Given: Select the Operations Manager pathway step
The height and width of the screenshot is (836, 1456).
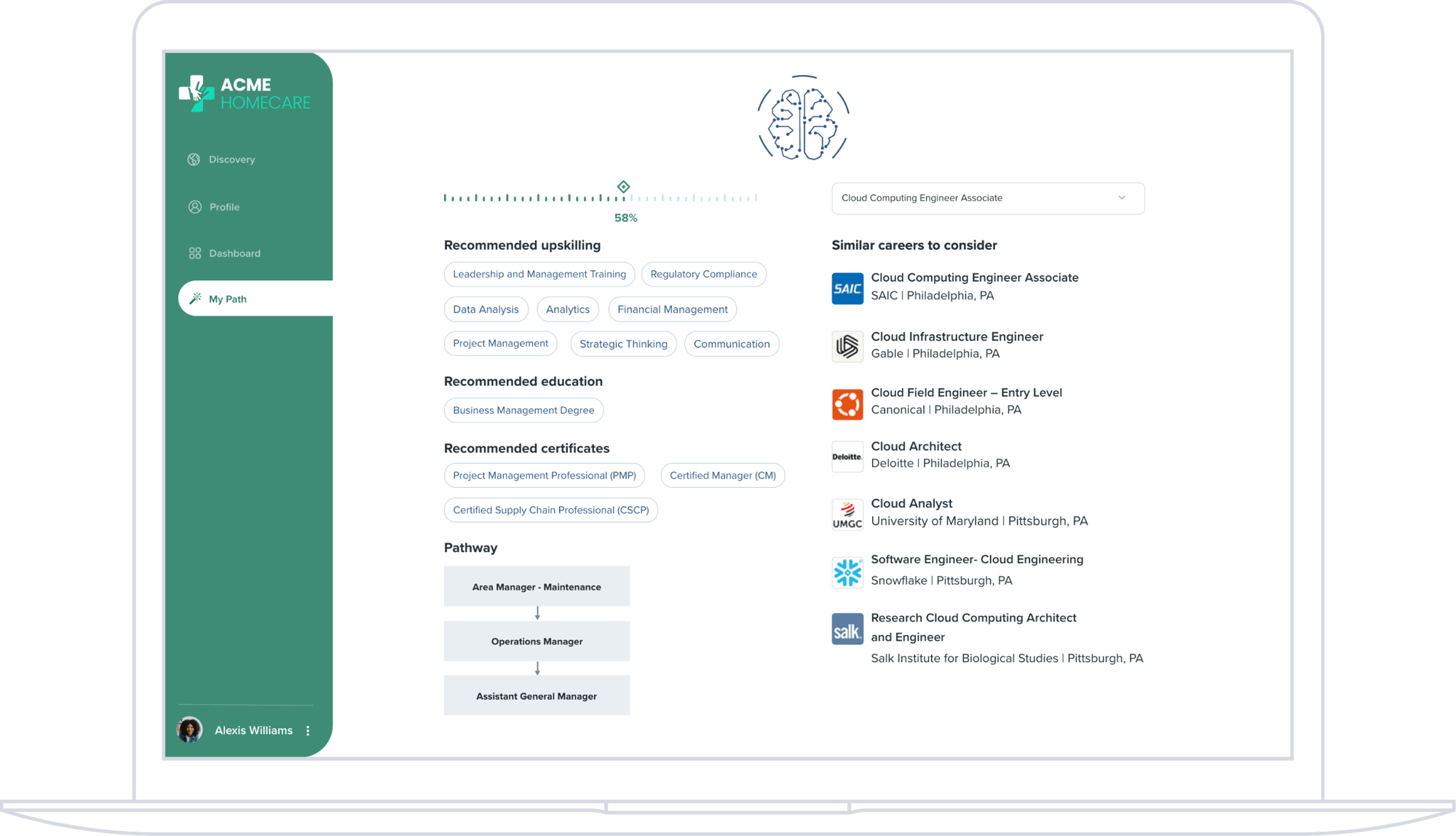Looking at the screenshot, I should pyautogui.click(x=536, y=641).
